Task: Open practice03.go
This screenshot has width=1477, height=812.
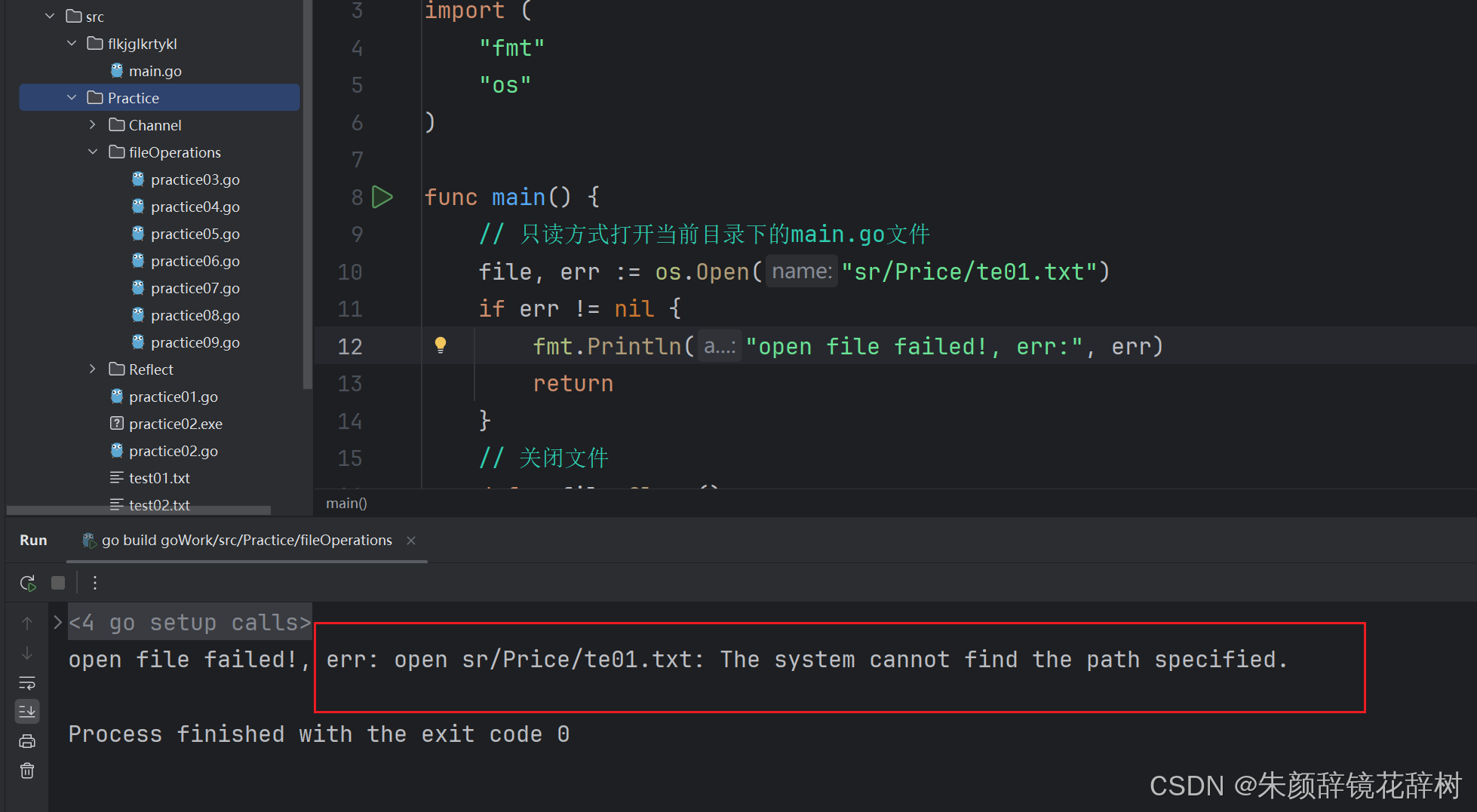Action: click(x=195, y=179)
